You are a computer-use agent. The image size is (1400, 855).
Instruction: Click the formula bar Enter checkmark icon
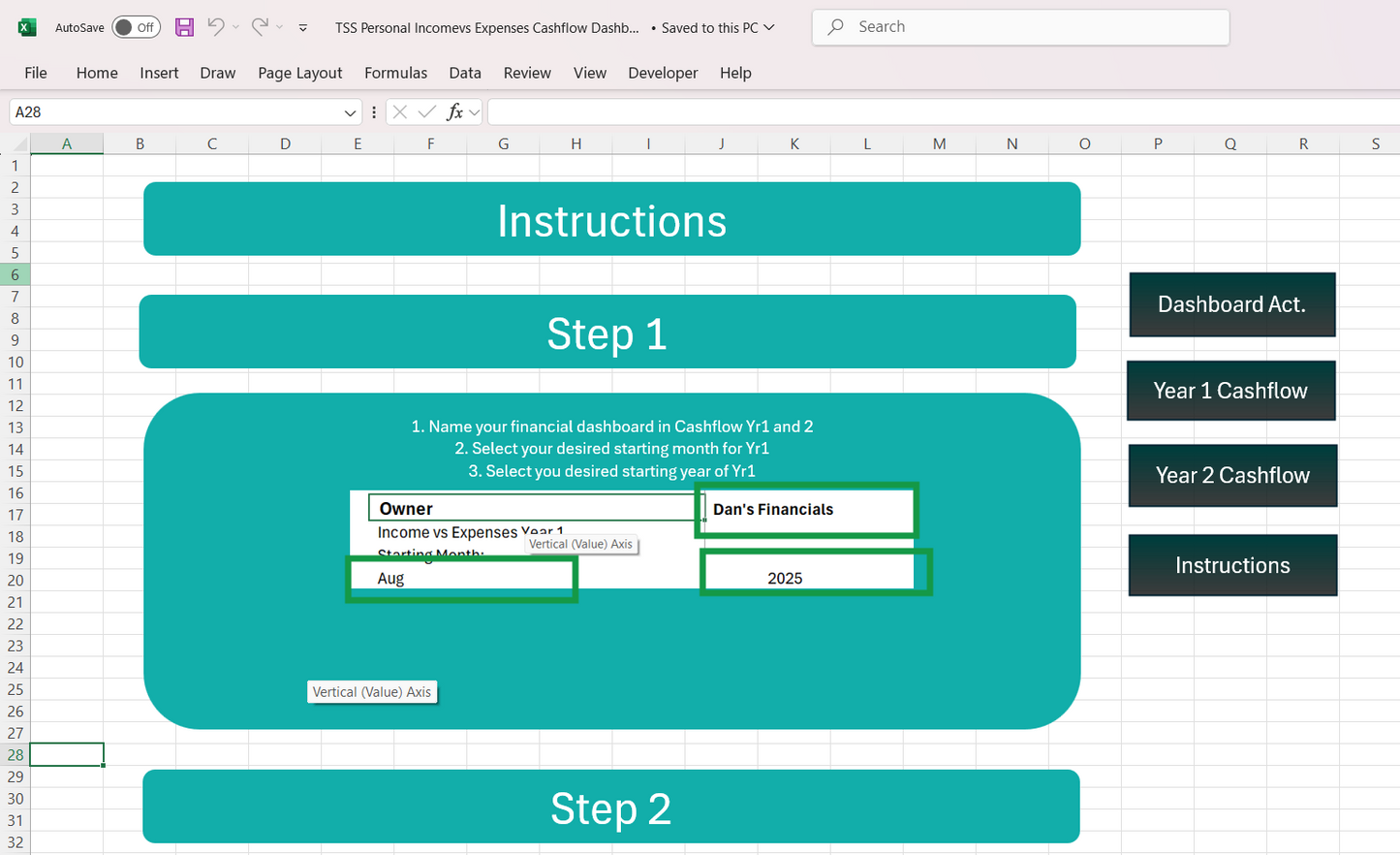pos(426,112)
